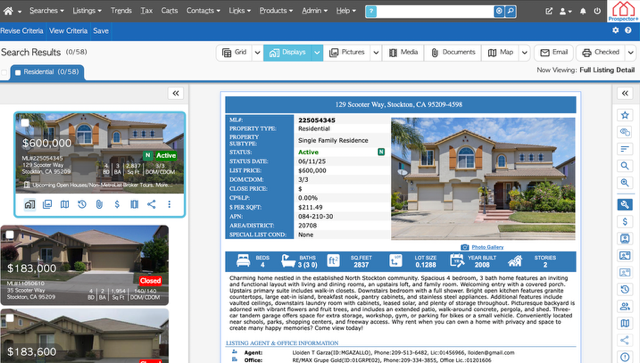Open the Home icon in the top bar
The image size is (640, 363).
click(8, 11)
